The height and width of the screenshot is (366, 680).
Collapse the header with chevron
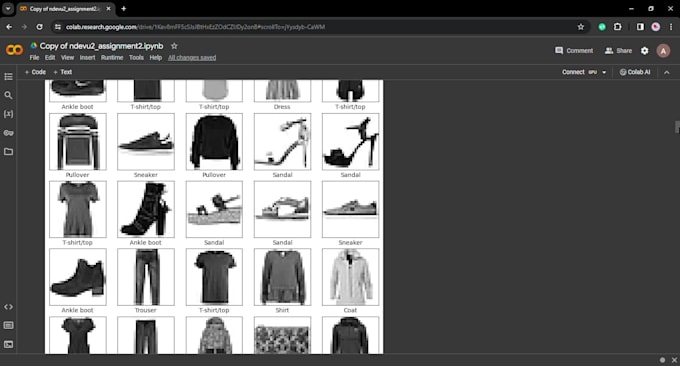click(x=667, y=72)
